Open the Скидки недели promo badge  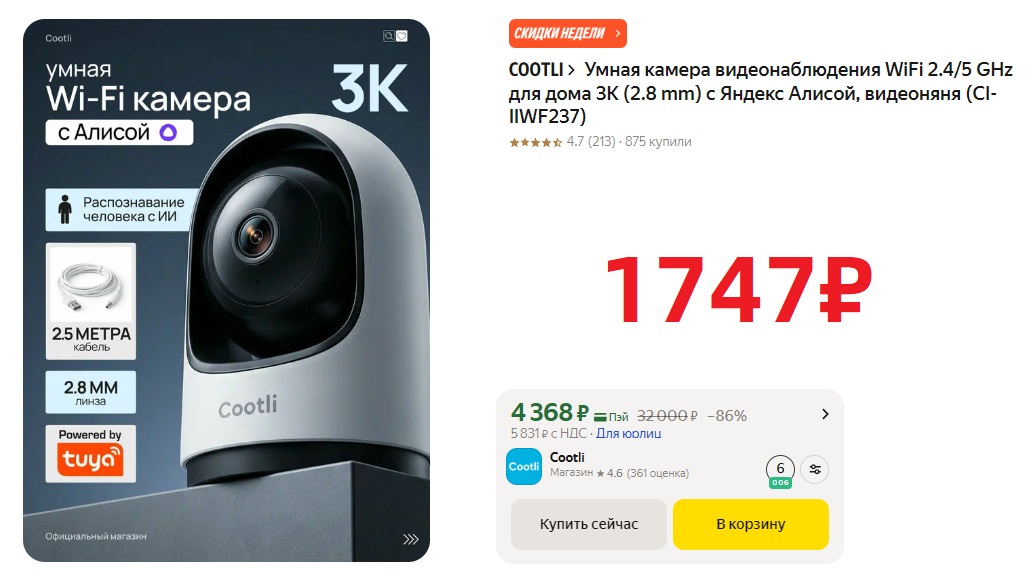coord(567,33)
